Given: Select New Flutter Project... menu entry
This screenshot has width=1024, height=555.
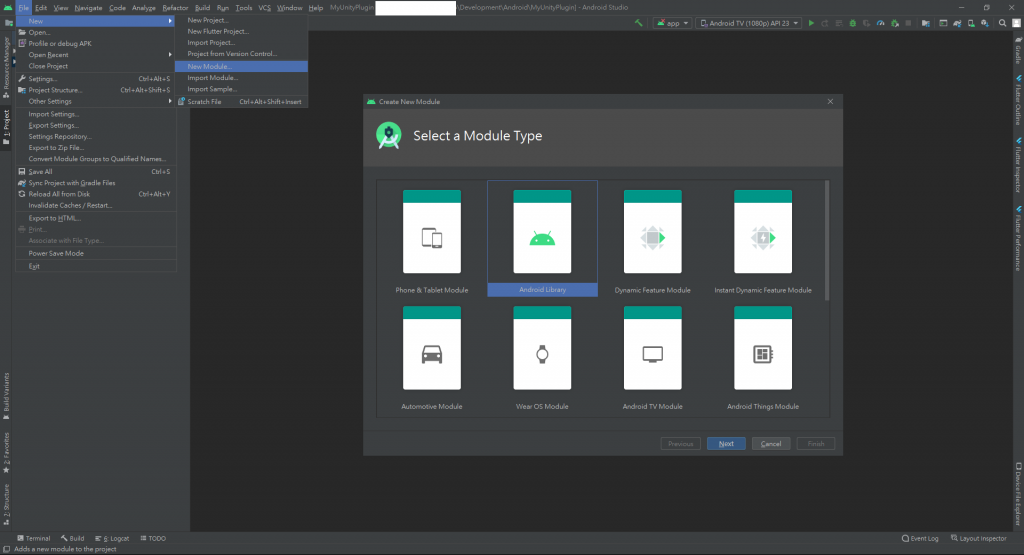Looking at the screenshot, I should (241, 31).
